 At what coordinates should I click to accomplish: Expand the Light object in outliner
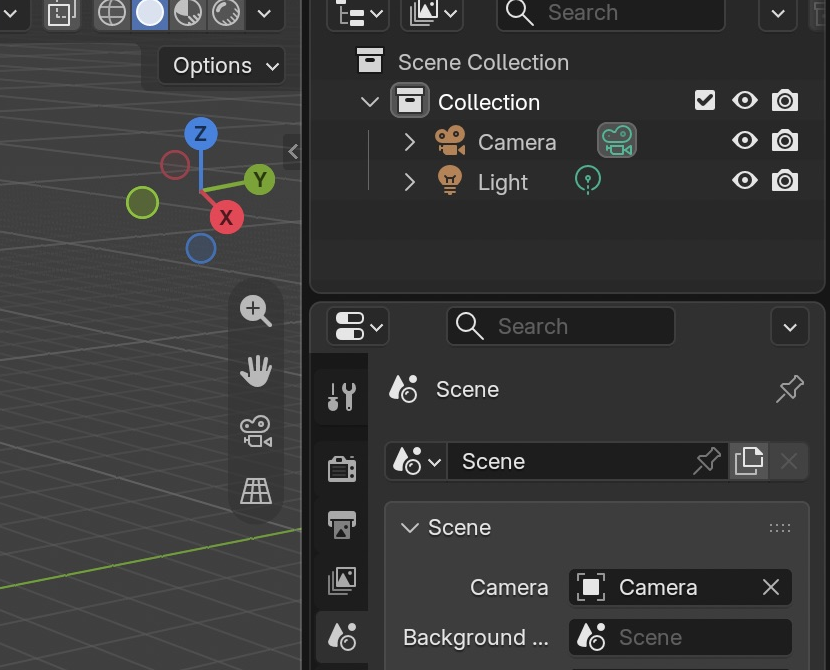pos(409,182)
